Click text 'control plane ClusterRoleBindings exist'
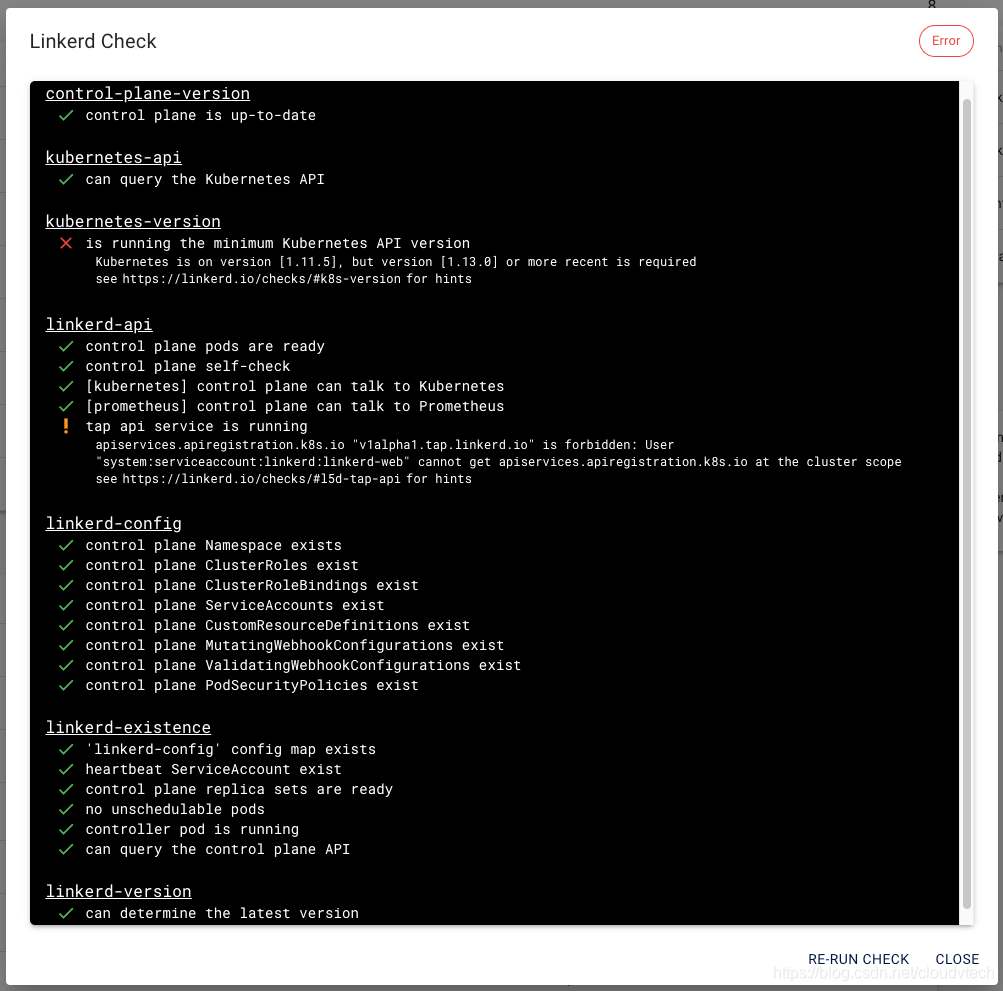 coord(252,585)
